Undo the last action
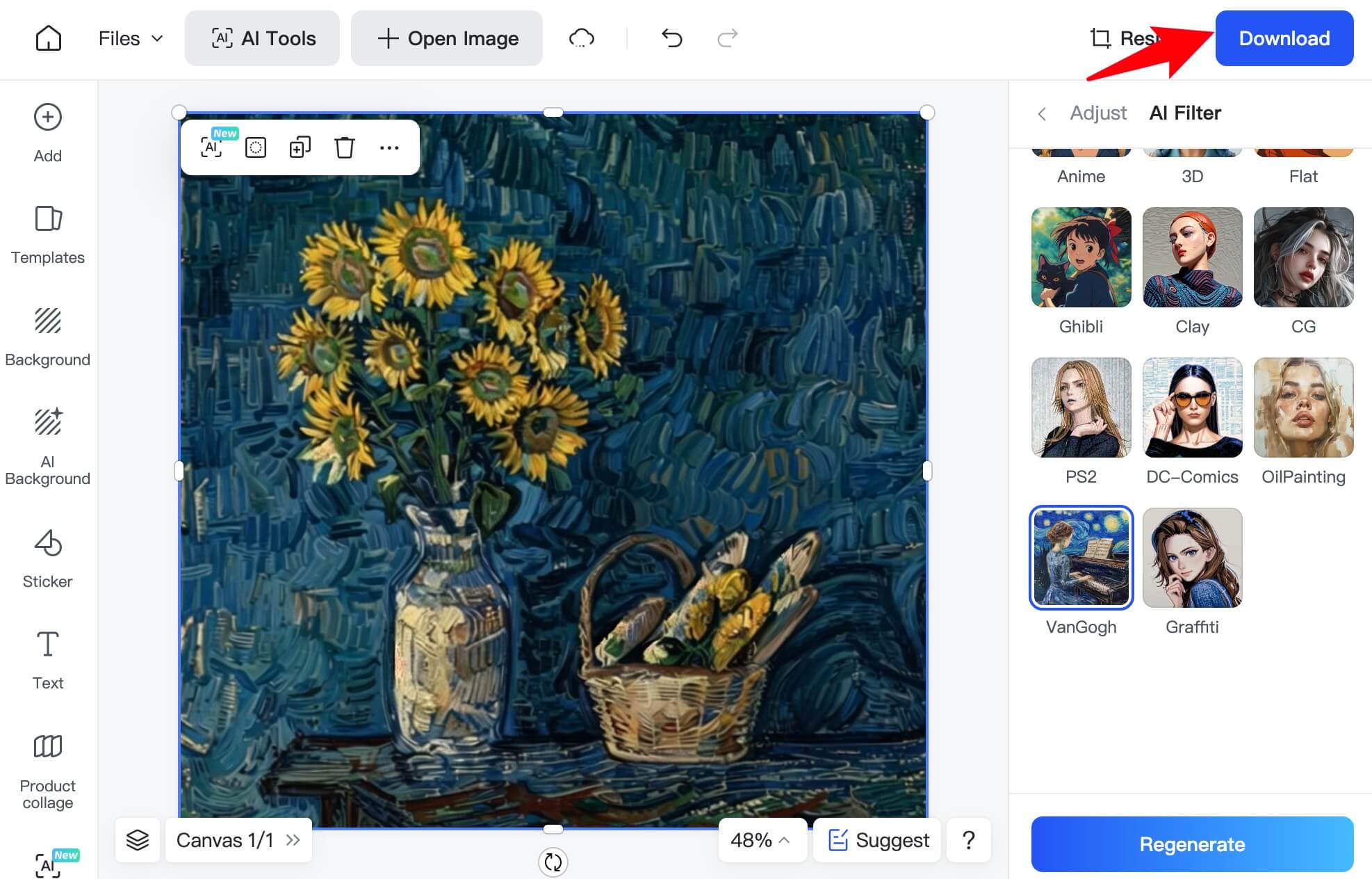Viewport: 1372px width, 879px height. click(x=671, y=38)
